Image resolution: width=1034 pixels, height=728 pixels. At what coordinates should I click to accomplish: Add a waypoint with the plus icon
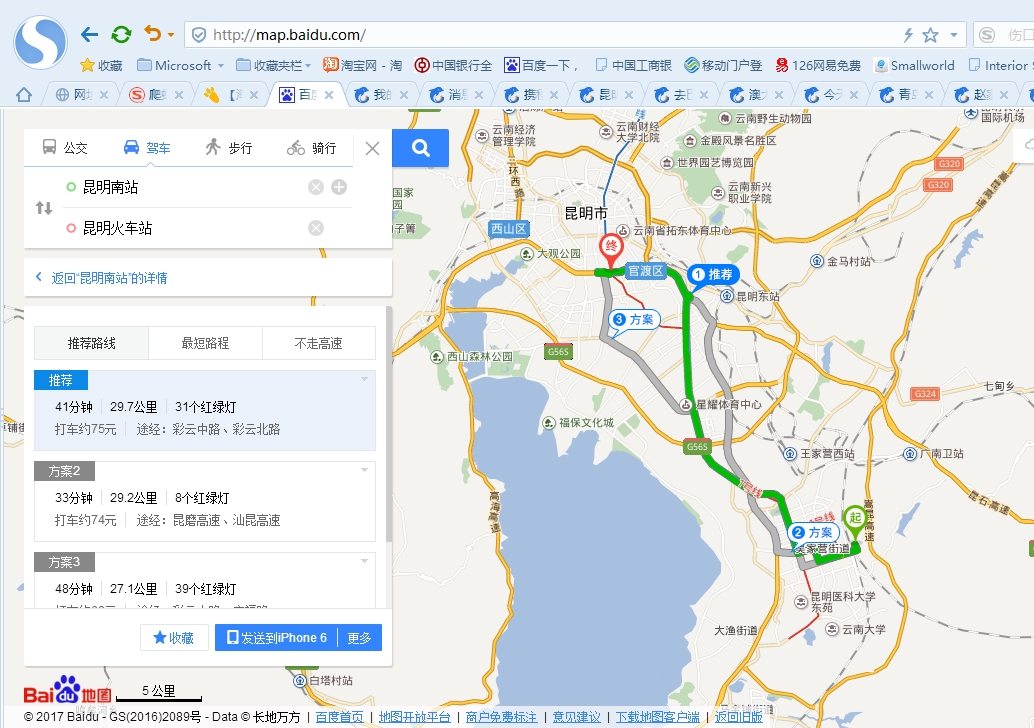339,187
